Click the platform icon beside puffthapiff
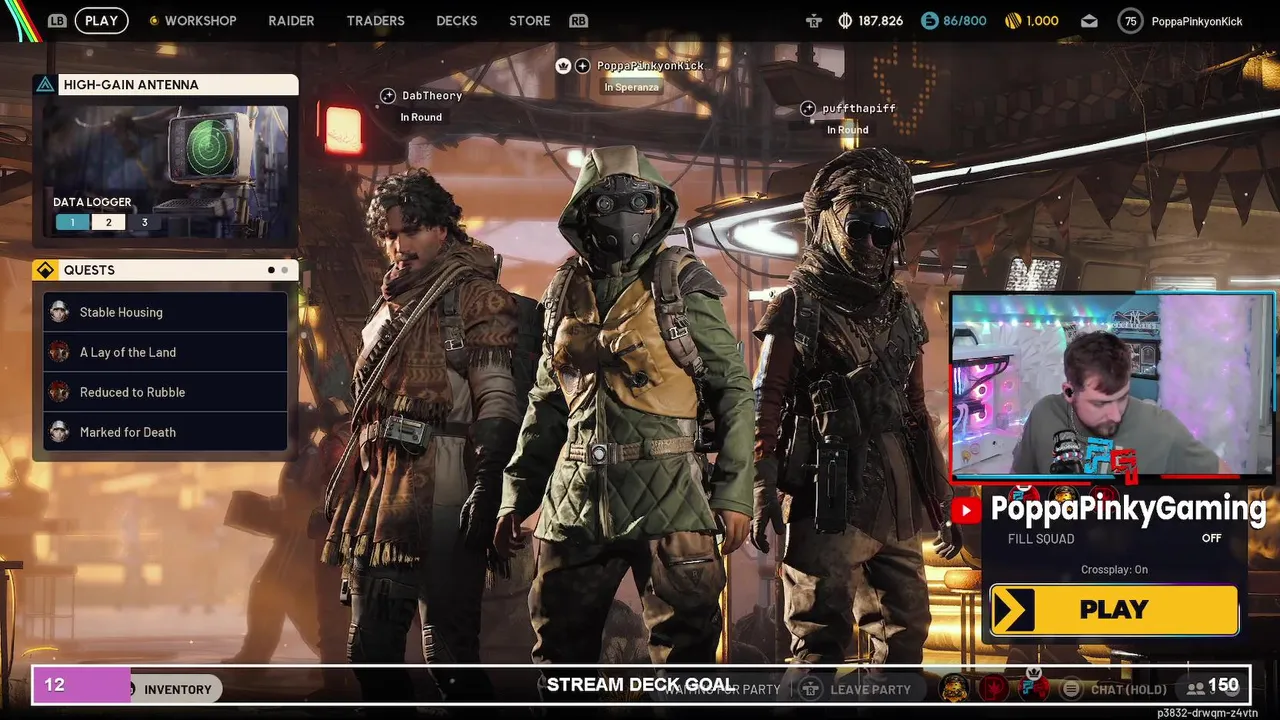 (x=808, y=108)
